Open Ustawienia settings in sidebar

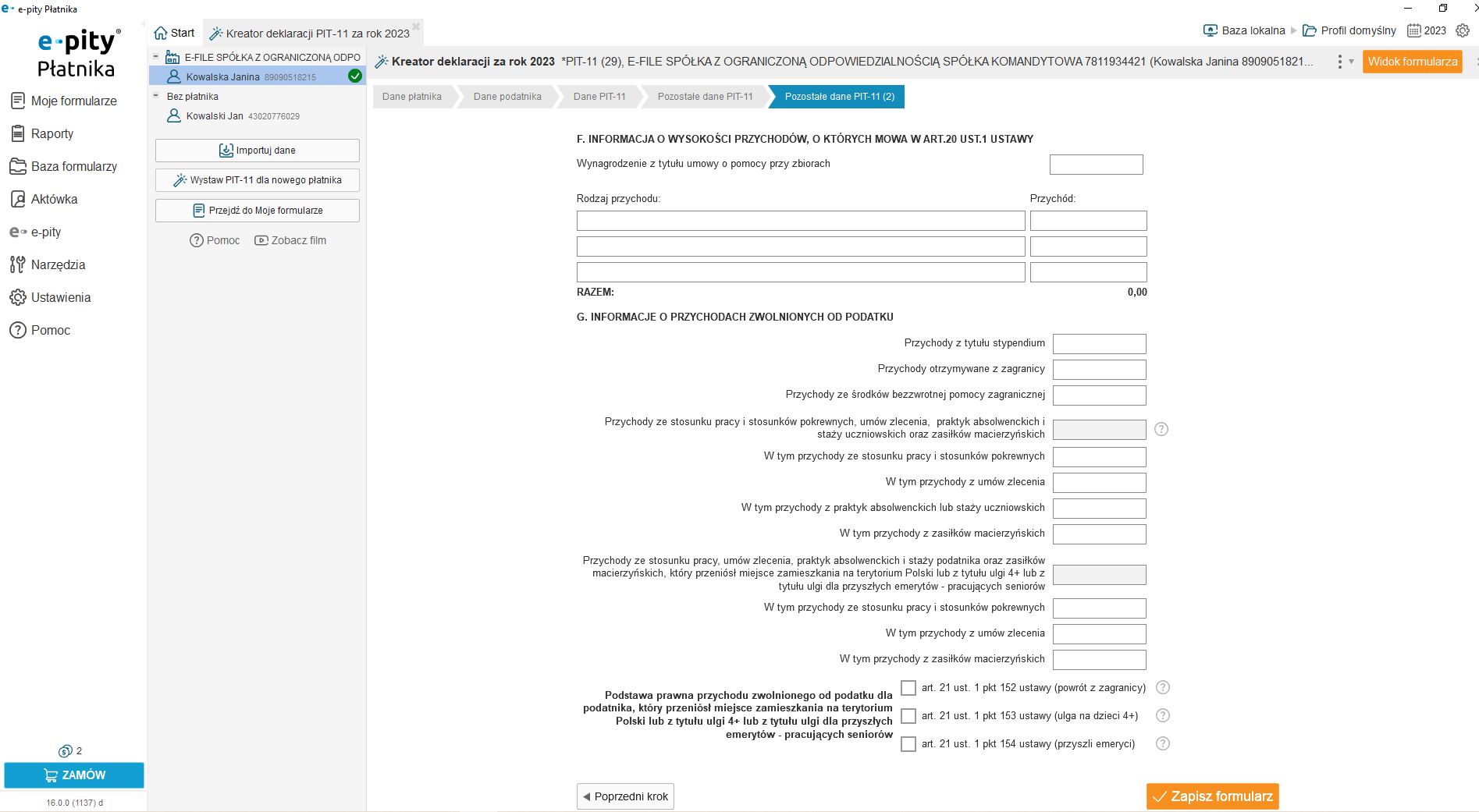(x=51, y=297)
